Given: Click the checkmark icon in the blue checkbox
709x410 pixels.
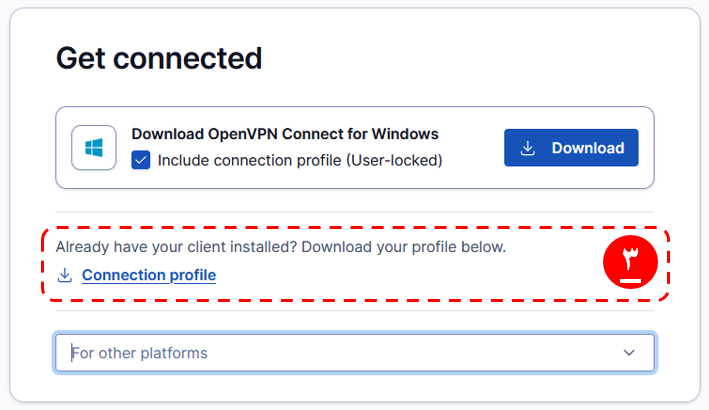Looking at the screenshot, I should [141, 159].
